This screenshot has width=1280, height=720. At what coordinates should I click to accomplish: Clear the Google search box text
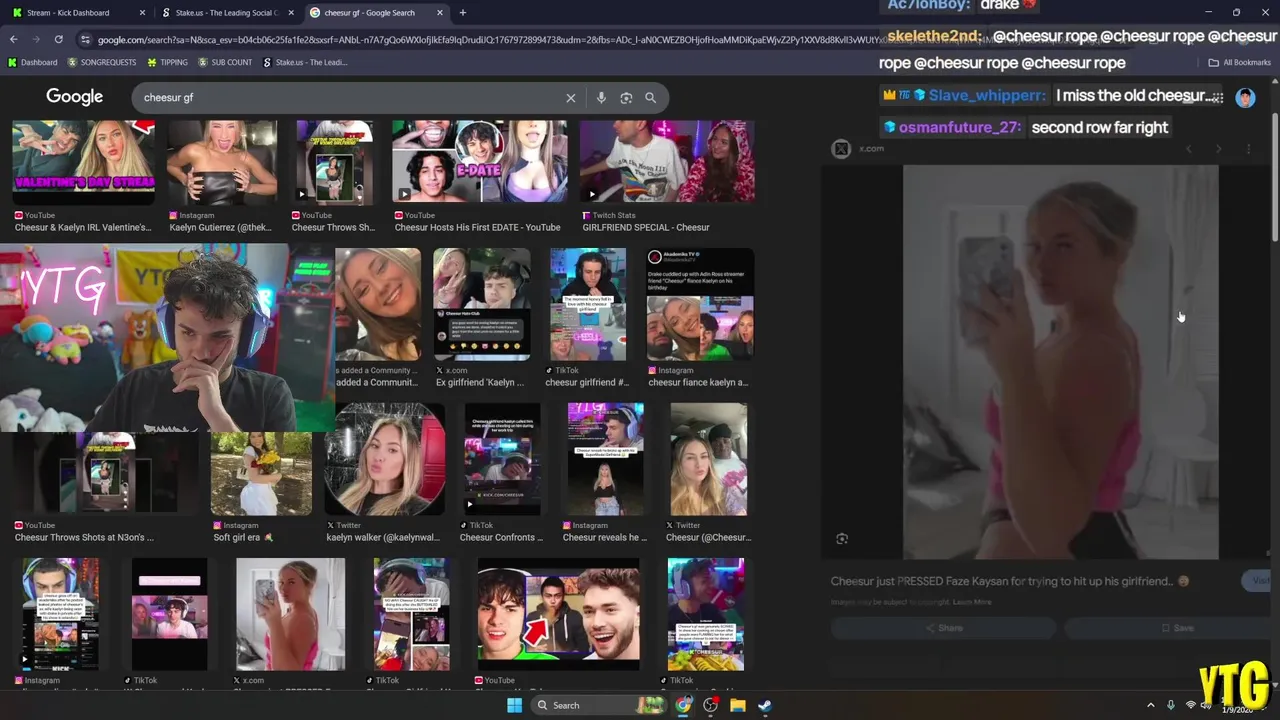[571, 98]
